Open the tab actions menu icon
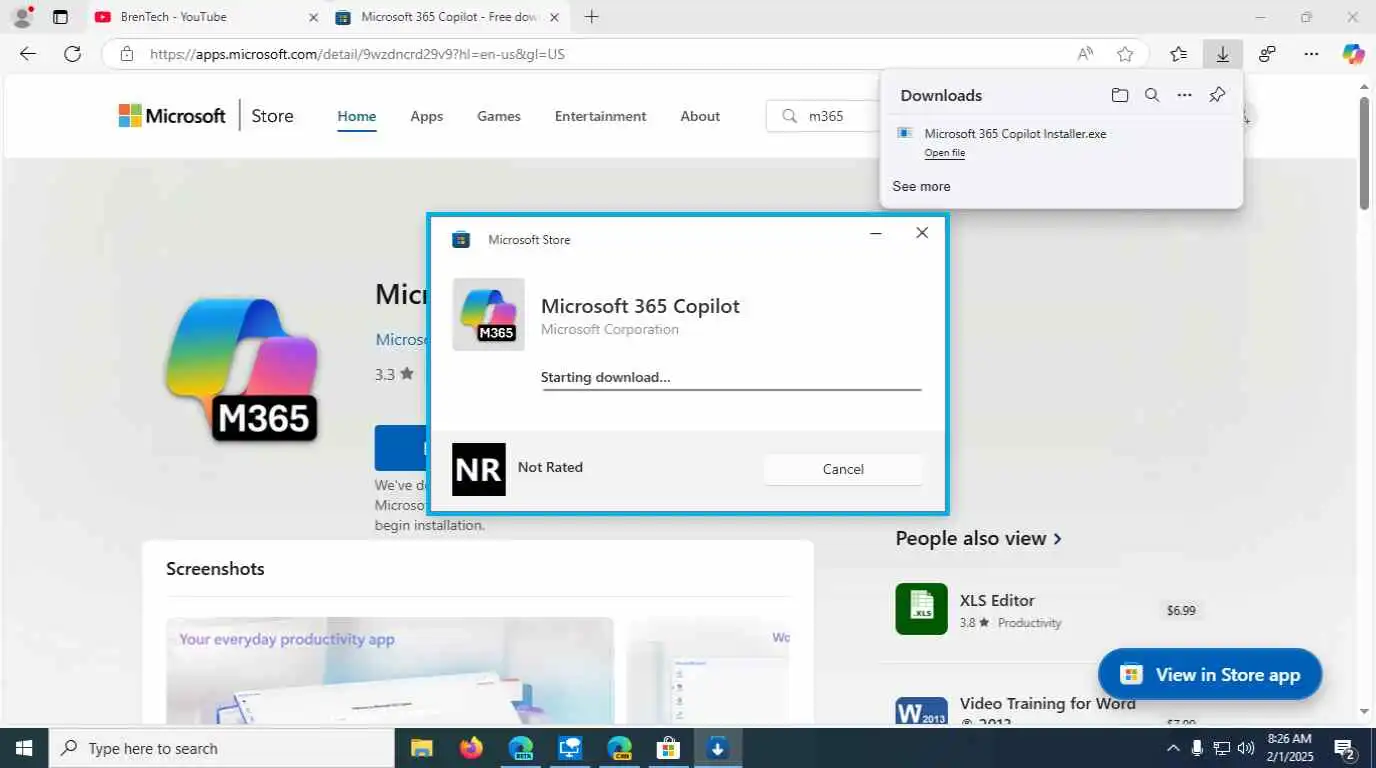Viewport: 1376px width, 768px height. click(x=61, y=17)
